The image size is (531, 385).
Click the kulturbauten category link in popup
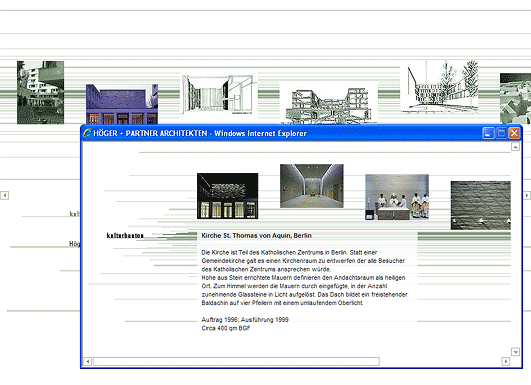coord(125,235)
